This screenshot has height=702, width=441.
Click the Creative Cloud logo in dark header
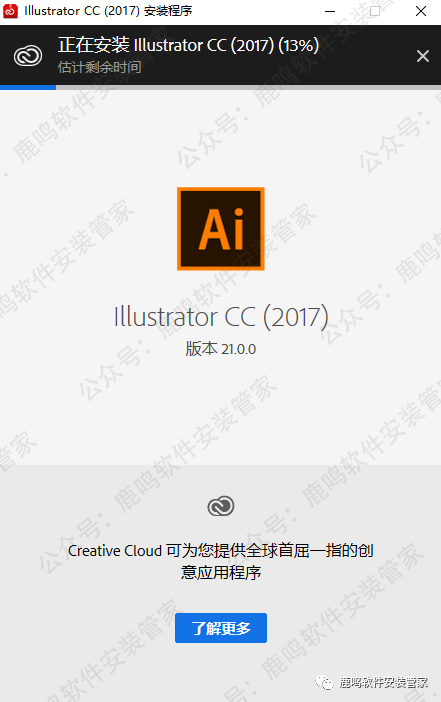[28, 56]
